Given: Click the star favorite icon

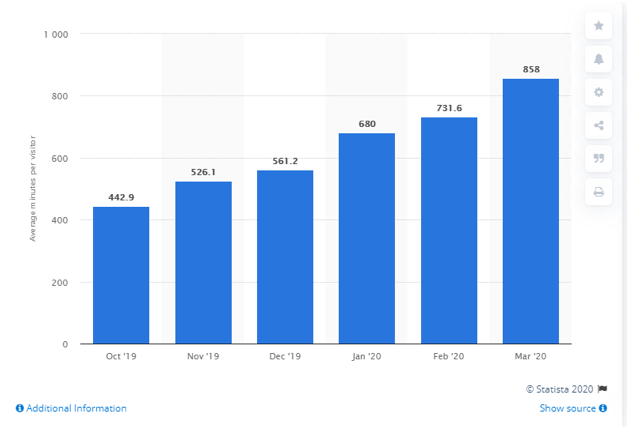Looking at the screenshot, I should point(599,26).
